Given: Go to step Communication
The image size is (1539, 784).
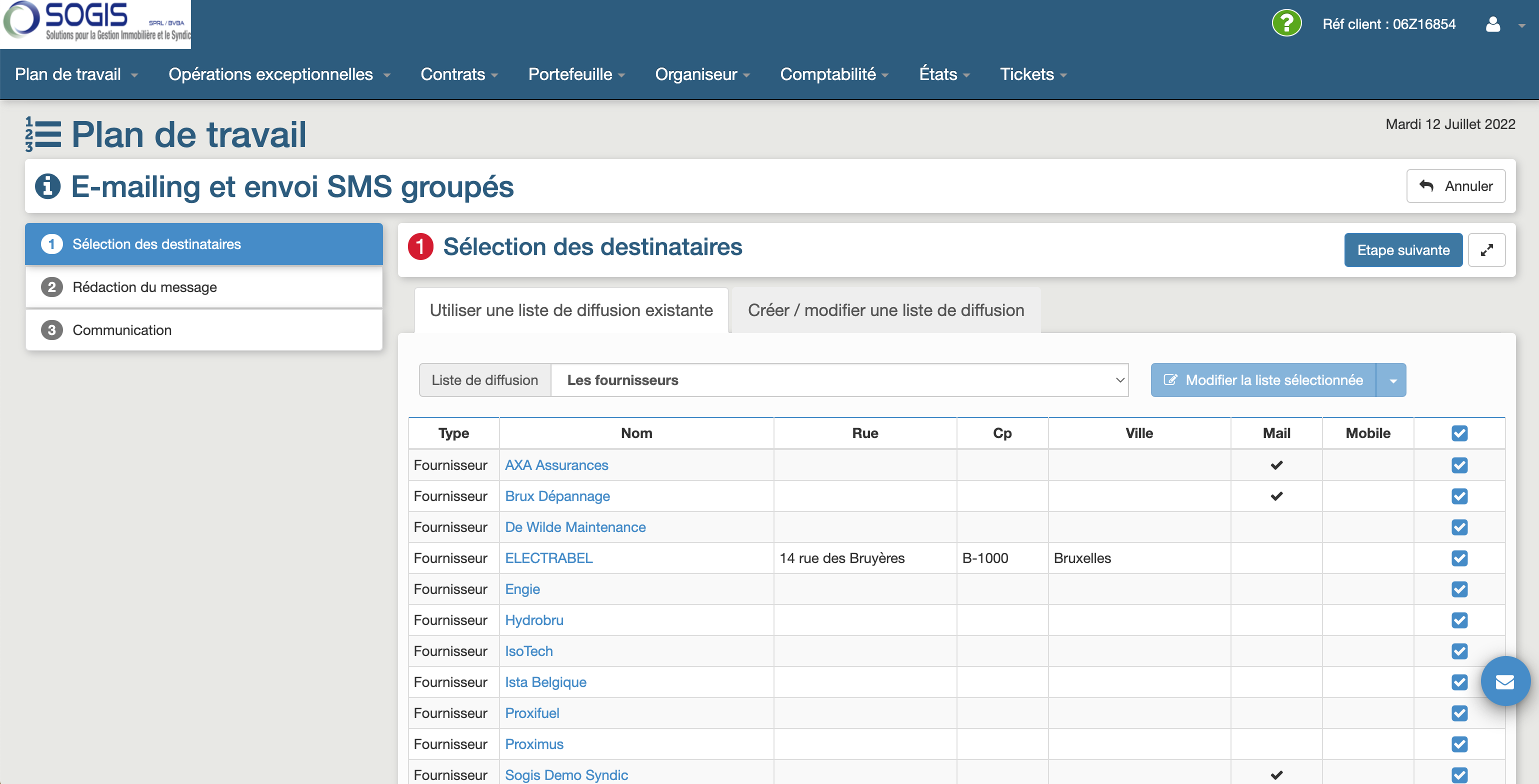Looking at the screenshot, I should click(203, 330).
